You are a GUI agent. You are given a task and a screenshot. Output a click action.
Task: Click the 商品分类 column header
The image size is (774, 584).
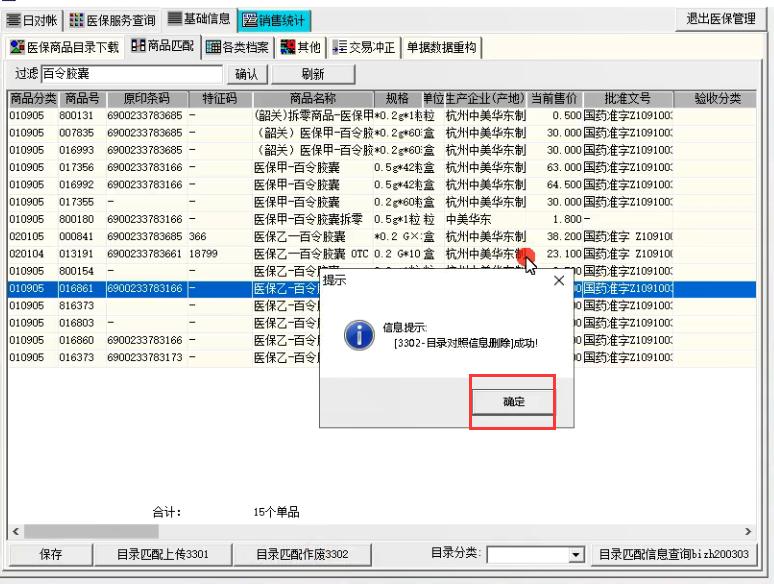[33, 99]
